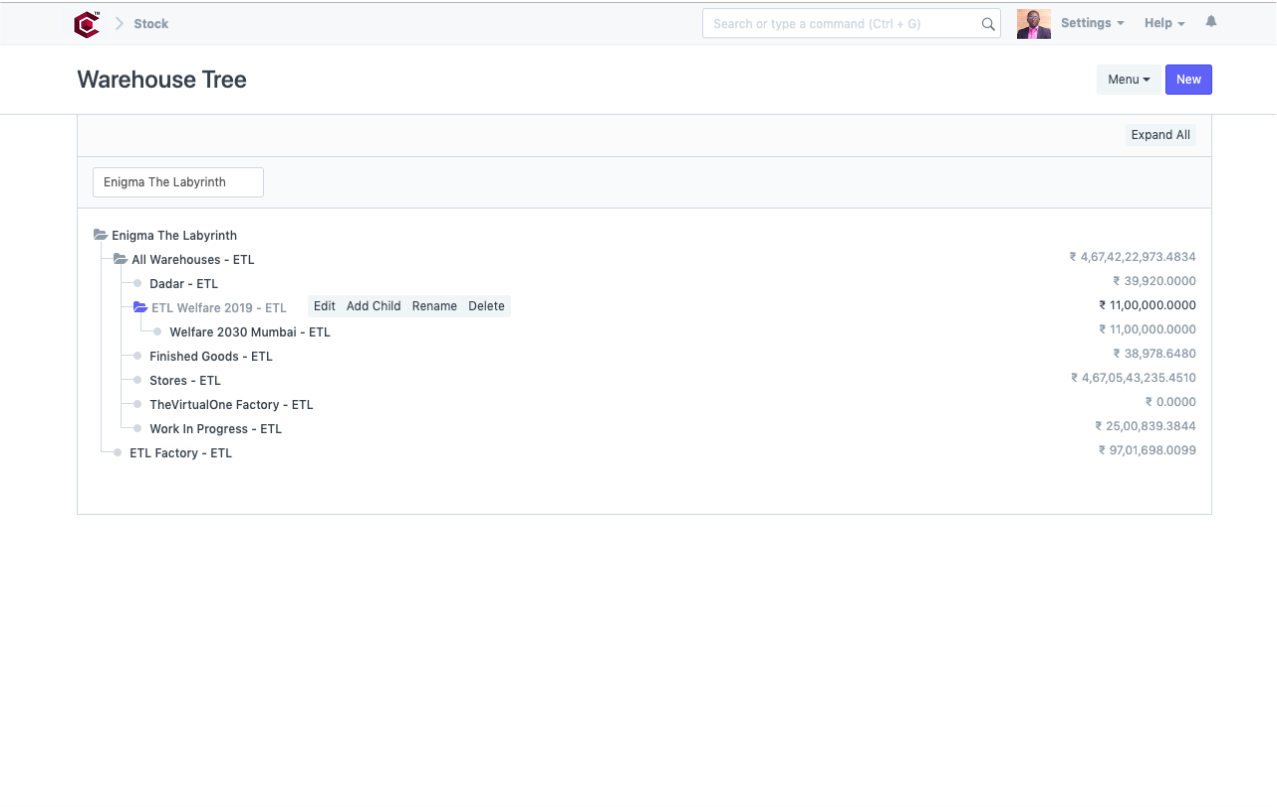This screenshot has height=807, width=1277.
Task: Click Expand All button
Action: (1160, 135)
